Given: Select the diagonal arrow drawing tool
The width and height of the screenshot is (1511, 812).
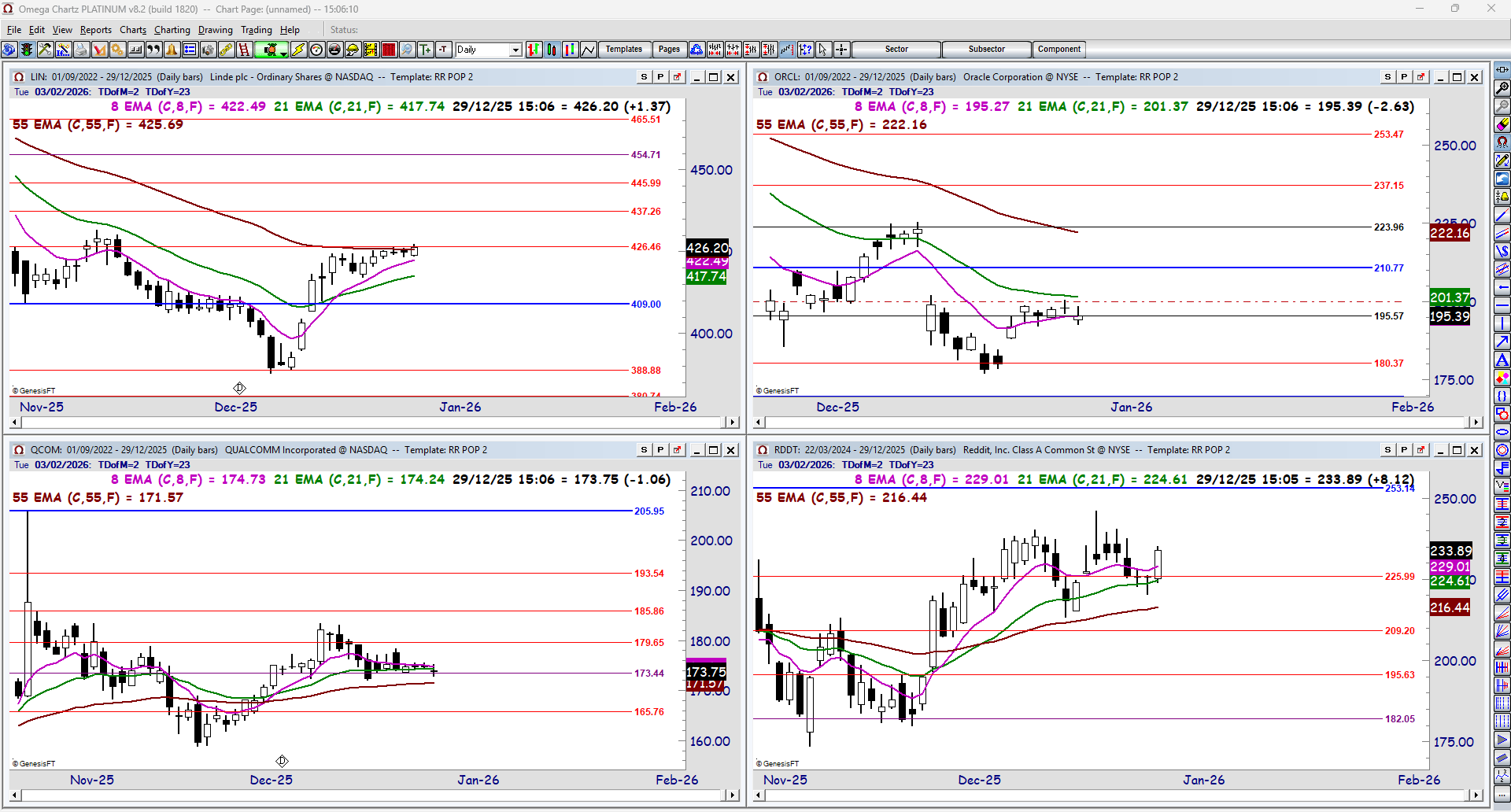Looking at the screenshot, I should 1502,341.
